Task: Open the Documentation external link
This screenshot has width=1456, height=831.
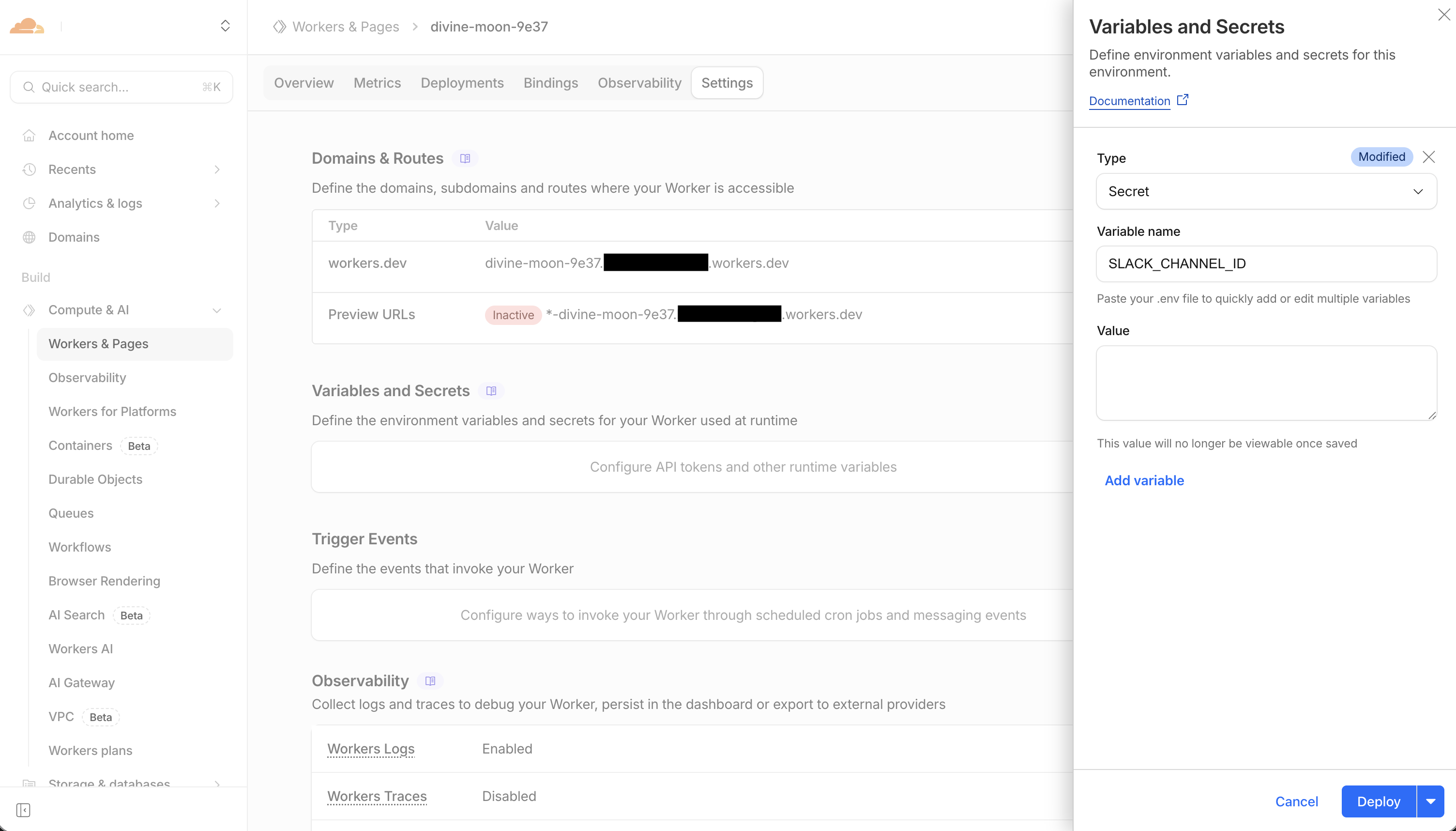Action: [x=1129, y=100]
